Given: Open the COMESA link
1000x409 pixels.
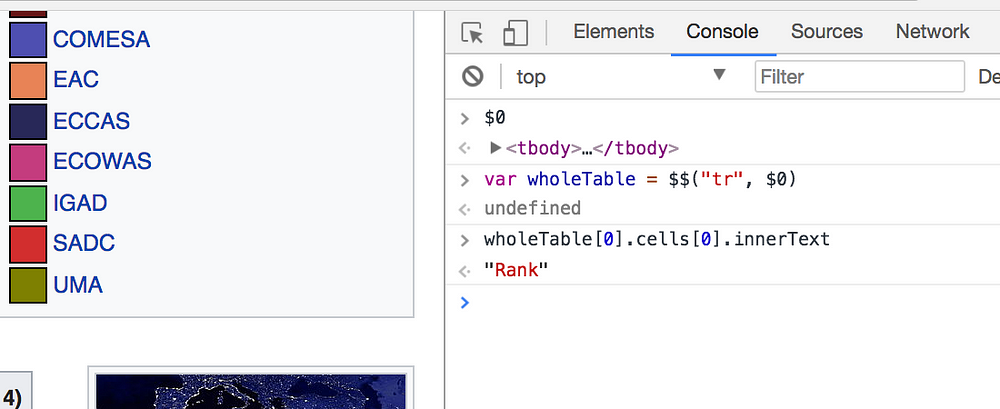Looking at the screenshot, I should 101,40.
